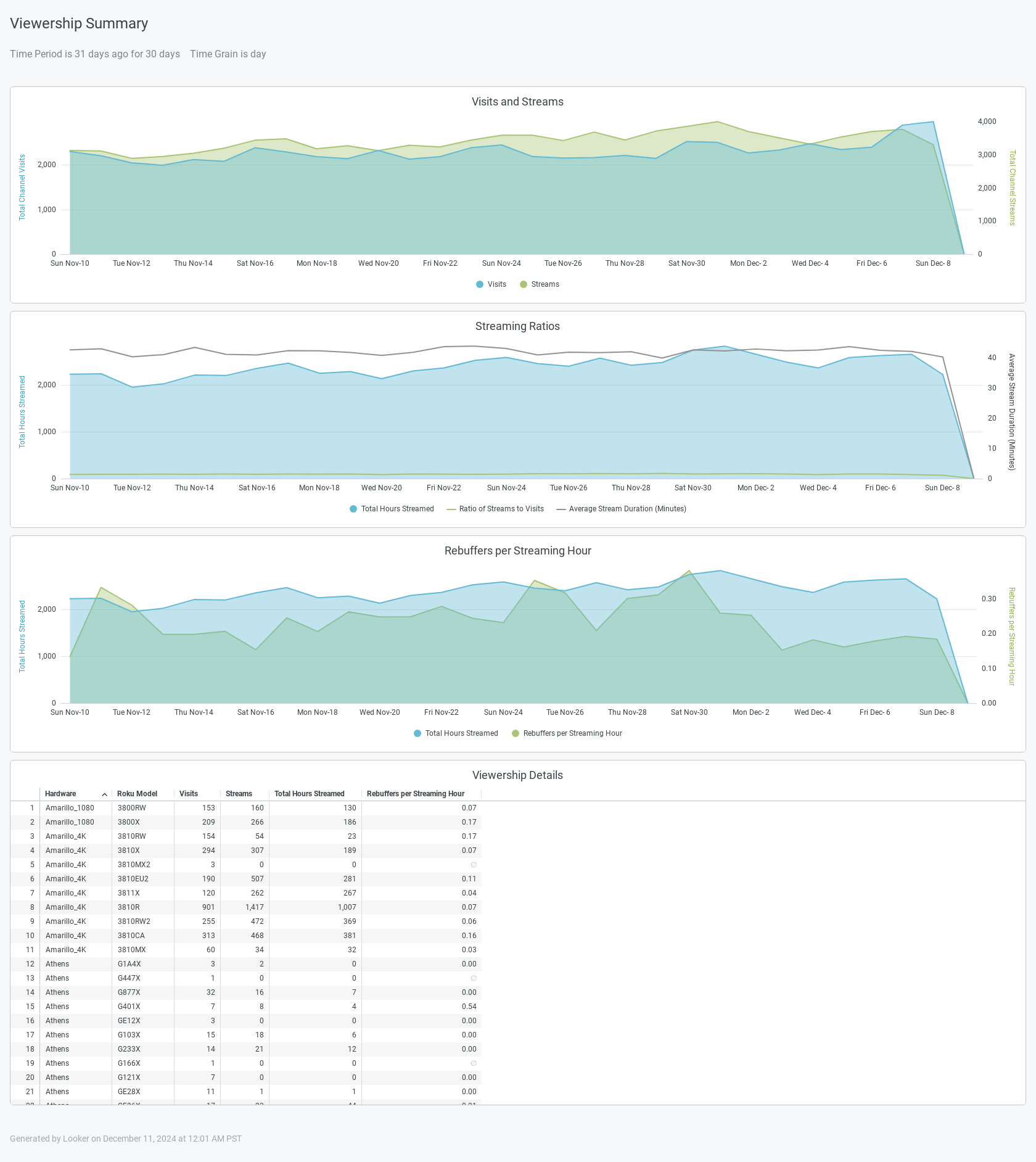Screen dimensions: 1036x1162
Task: Click the Hardware column sort arrow
Action: coord(105,794)
